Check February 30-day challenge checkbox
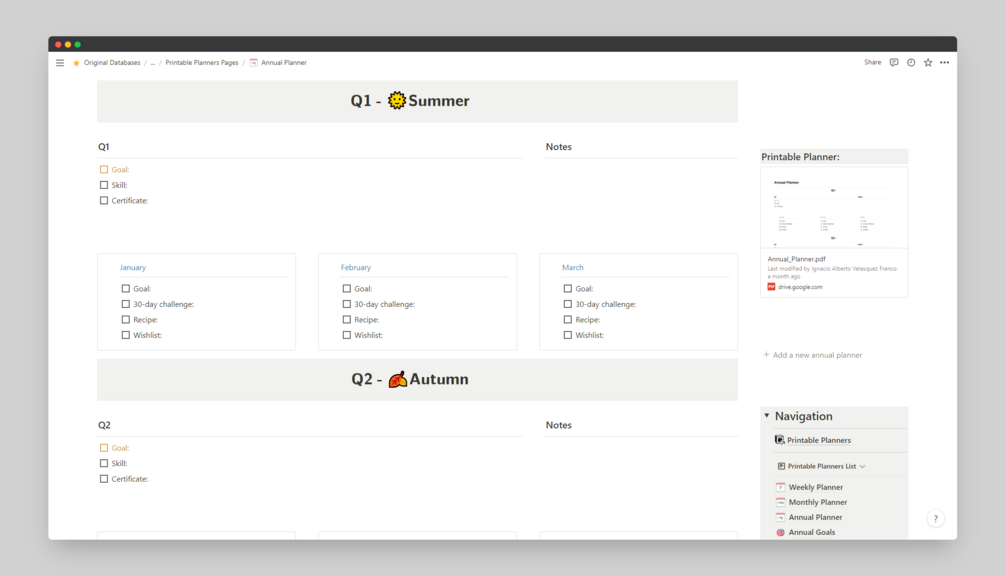Viewport: 1005px width, 576px height. pos(347,304)
